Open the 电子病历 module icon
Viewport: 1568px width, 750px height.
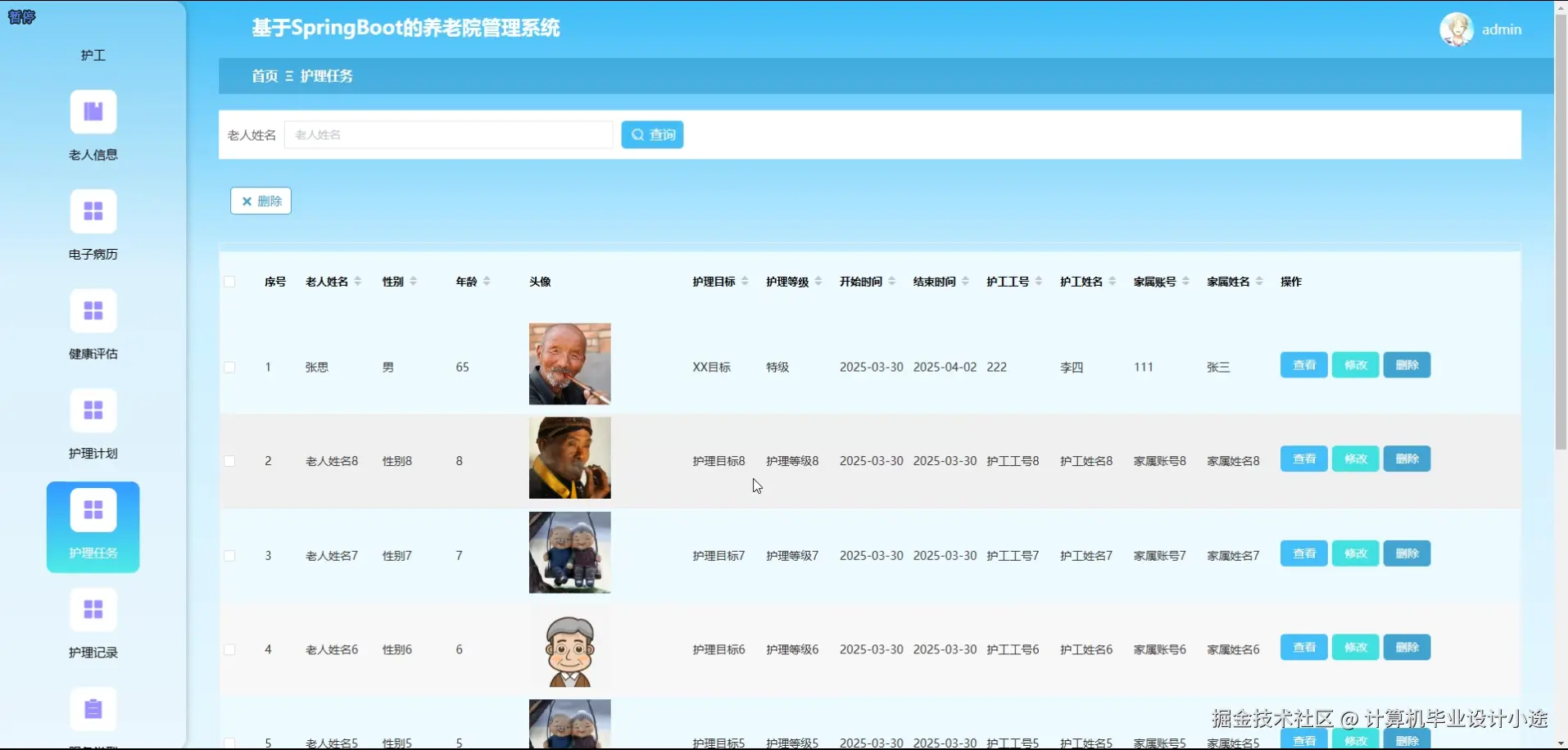click(x=93, y=211)
